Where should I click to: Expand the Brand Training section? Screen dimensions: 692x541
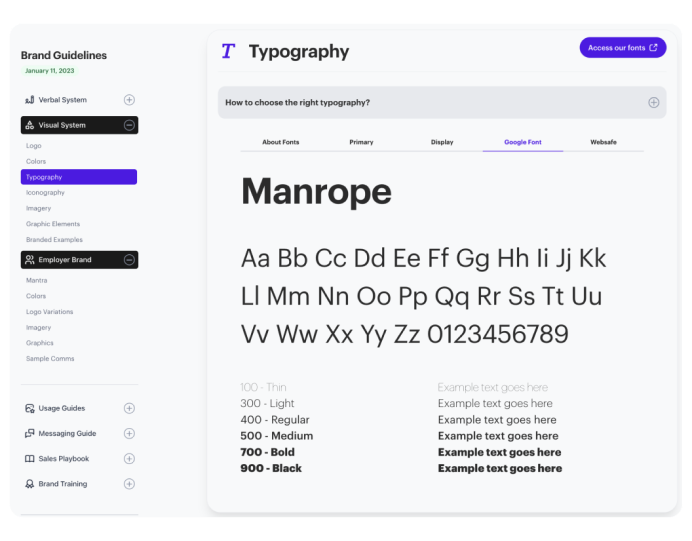(x=129, y=484)
